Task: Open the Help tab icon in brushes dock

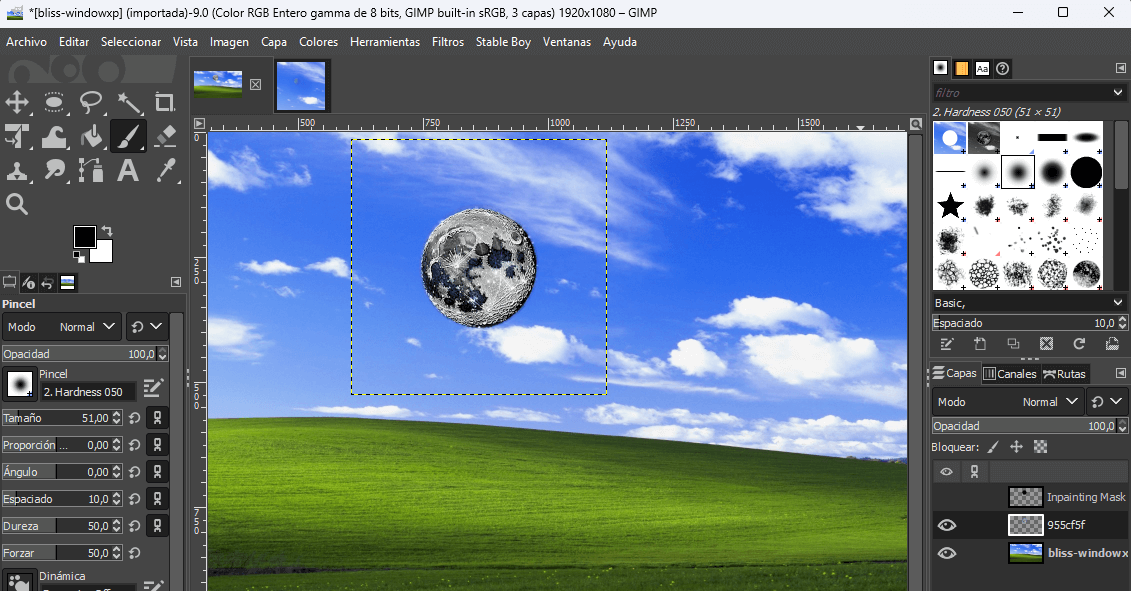Action: tap(1003, 69)
